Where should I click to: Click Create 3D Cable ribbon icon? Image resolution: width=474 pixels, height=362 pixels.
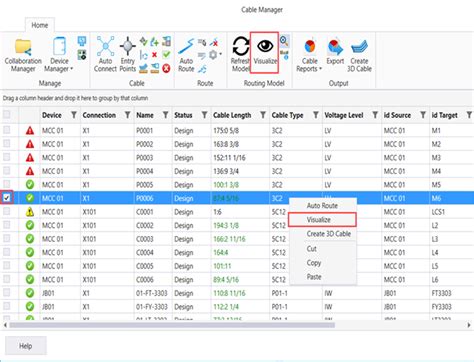[359, 55]
